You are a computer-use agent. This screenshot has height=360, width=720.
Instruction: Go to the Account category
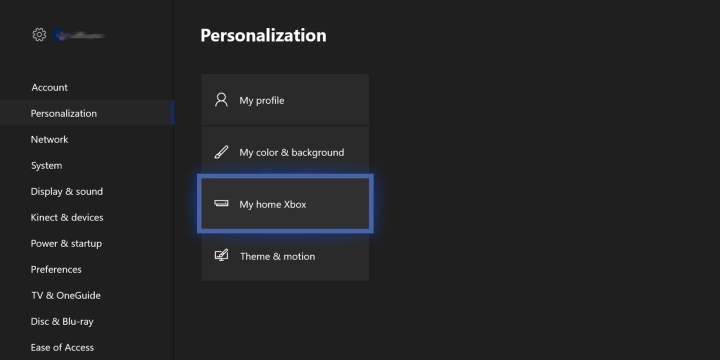click(x=50, y=87)
